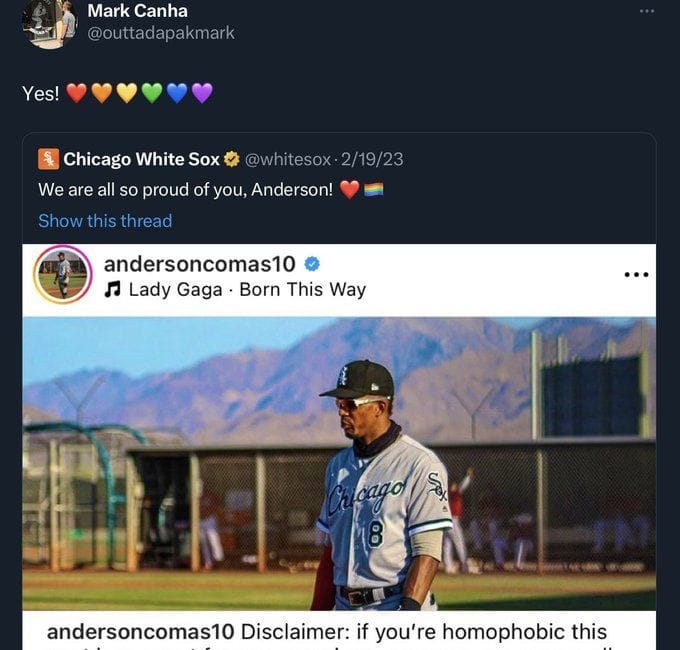Open the tweet's three-dot options menu
The width and height of the screenshot is (680, 650).
[x=647, y=11]
